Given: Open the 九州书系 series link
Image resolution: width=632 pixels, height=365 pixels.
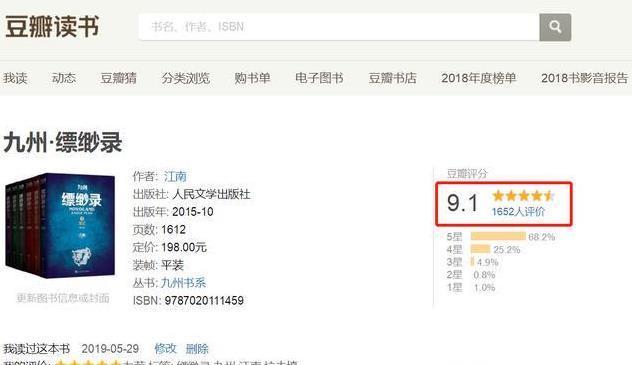Looking at the screenshot, I should click(x=183, y=283).
